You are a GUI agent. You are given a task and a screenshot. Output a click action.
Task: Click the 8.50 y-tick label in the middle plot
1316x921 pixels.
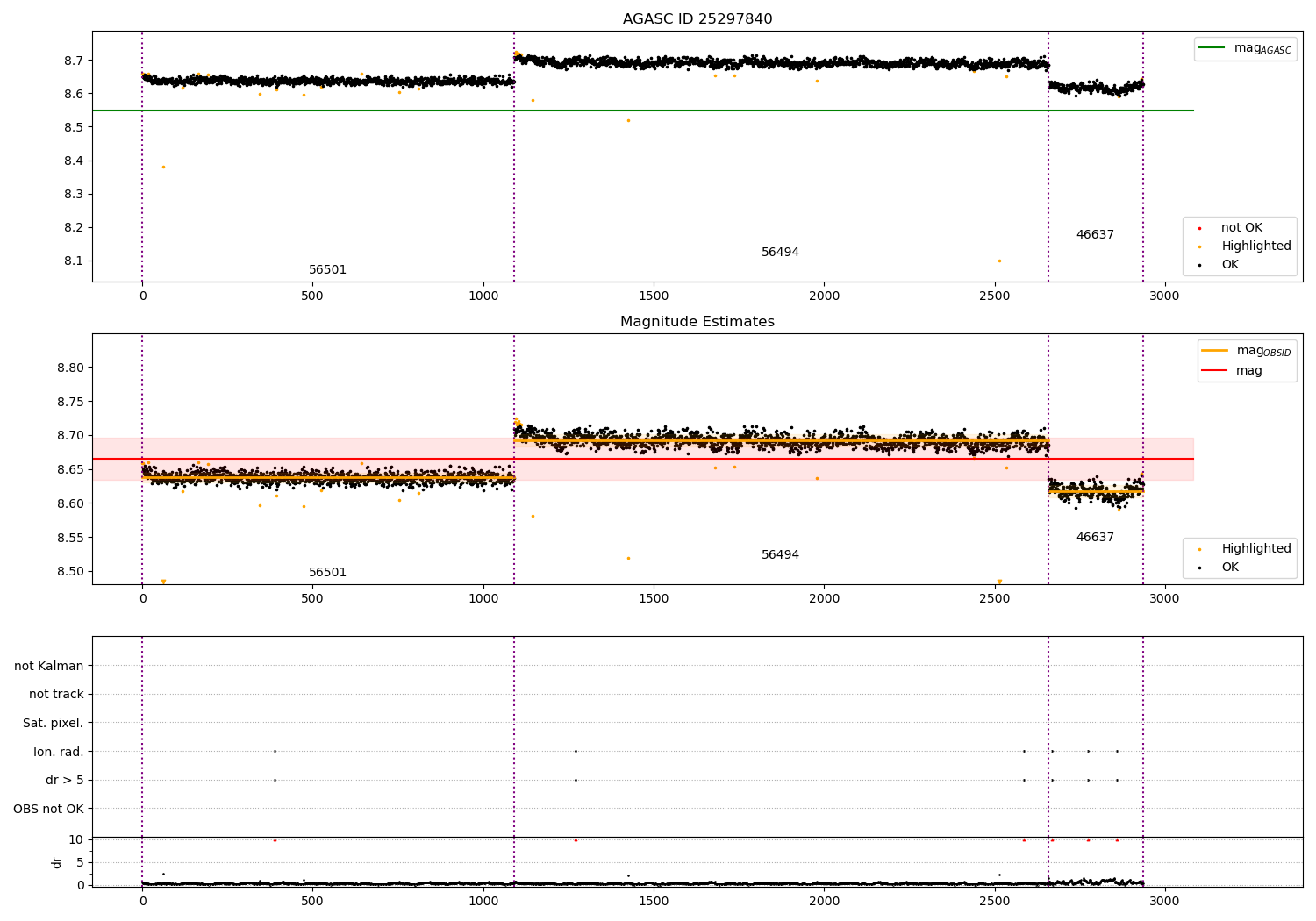(x=70, y=572)
